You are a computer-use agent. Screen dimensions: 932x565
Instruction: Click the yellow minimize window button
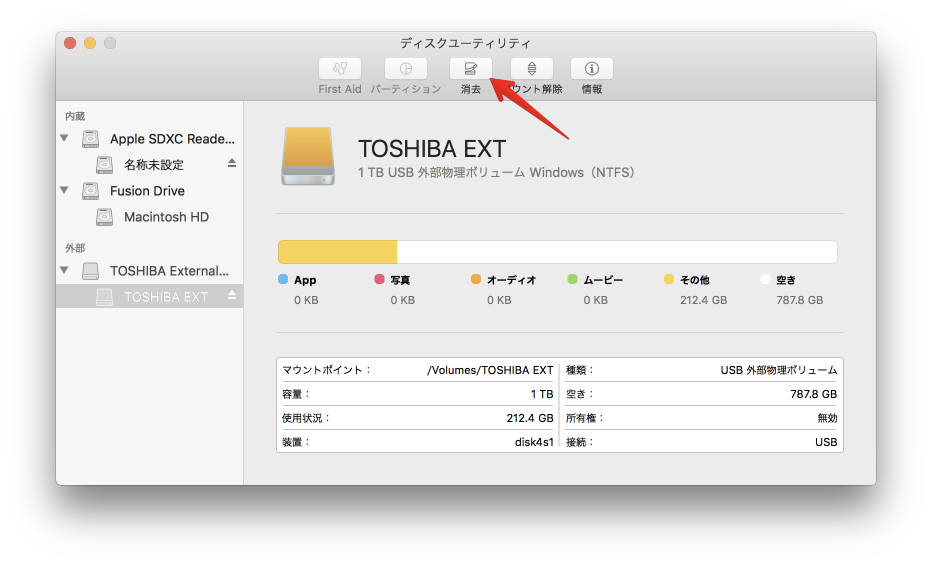click(90, 43)
